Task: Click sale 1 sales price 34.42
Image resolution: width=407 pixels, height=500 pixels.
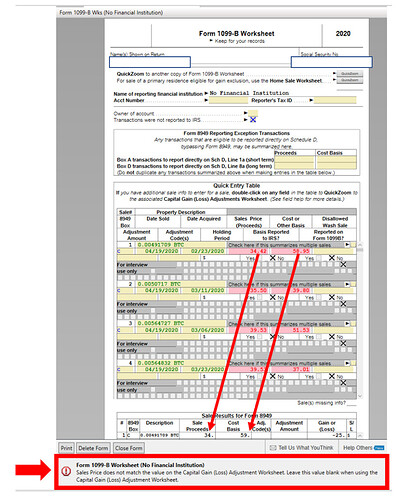Action: [248, 251]
